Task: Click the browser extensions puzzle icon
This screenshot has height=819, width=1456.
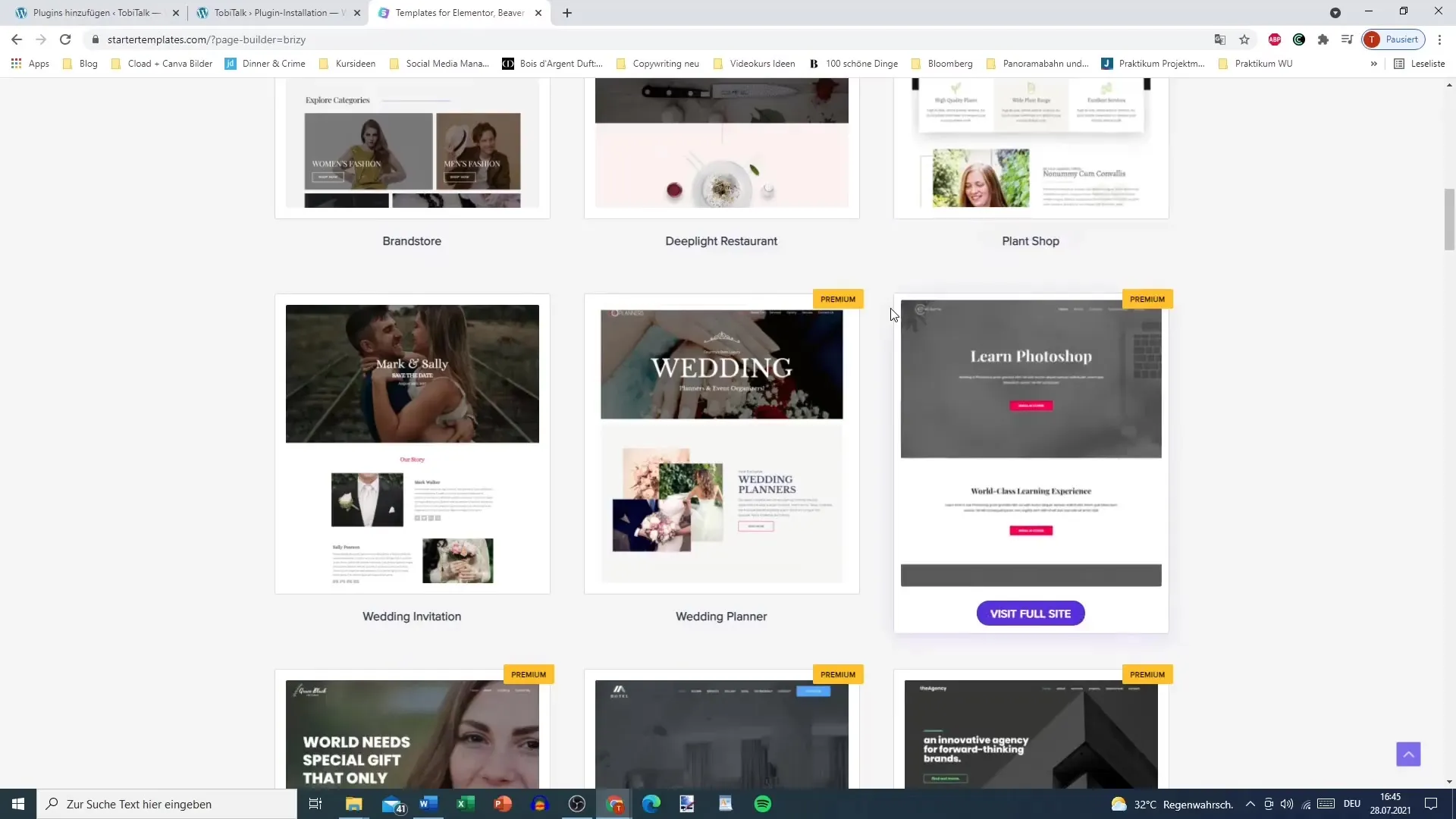Action: tap(1325, 39)
